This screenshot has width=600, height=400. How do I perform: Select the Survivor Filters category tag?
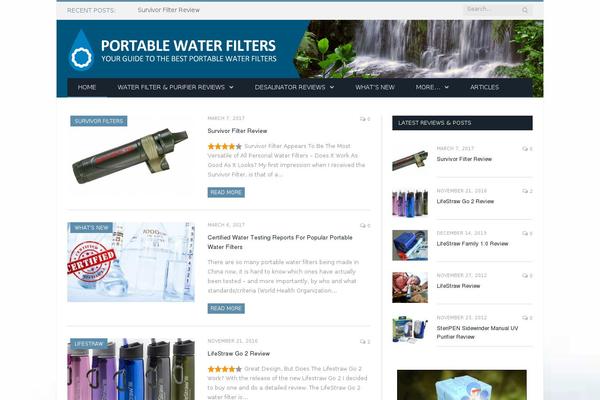pos(99,121)
